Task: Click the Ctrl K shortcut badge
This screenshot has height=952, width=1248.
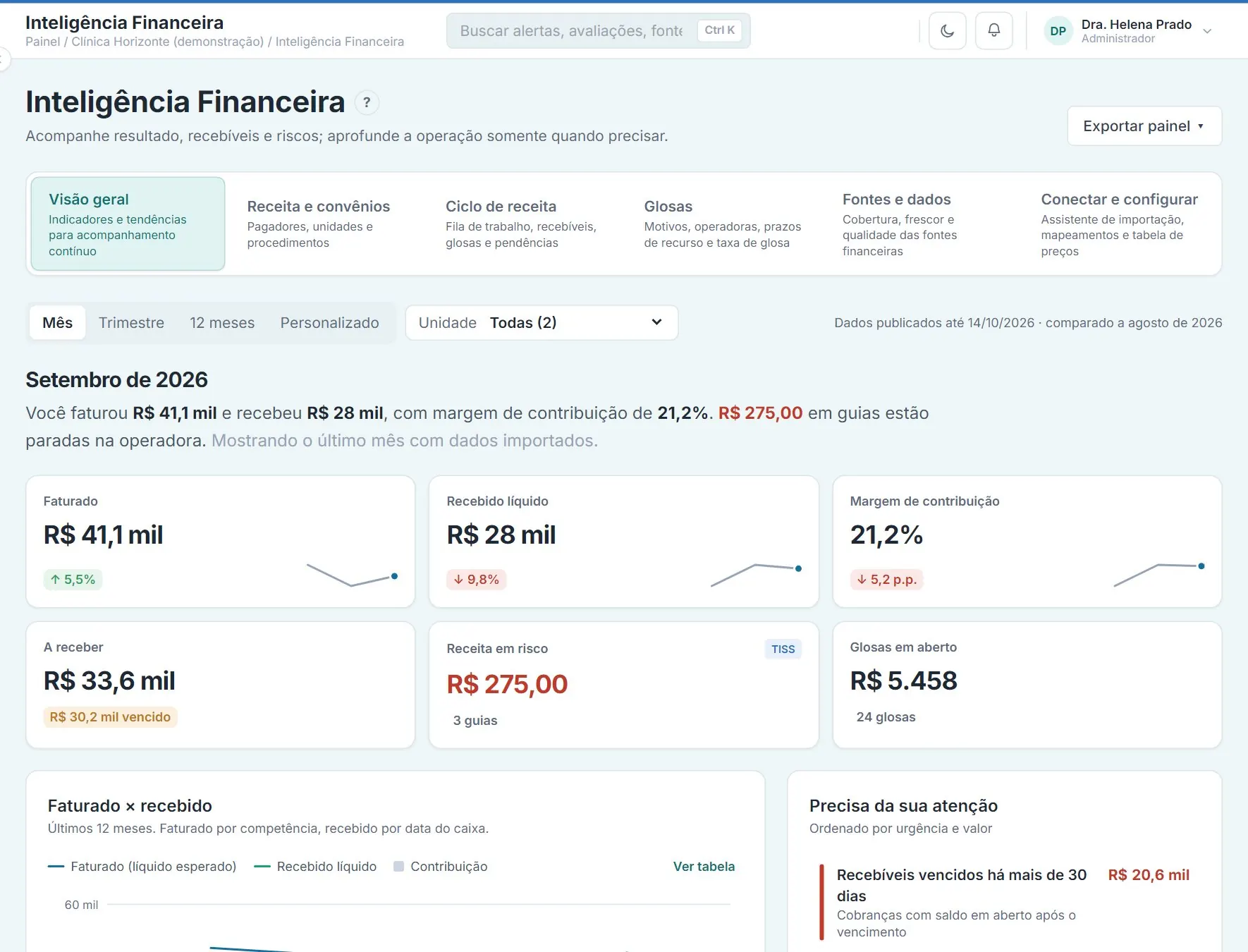Action: (719, 30)
